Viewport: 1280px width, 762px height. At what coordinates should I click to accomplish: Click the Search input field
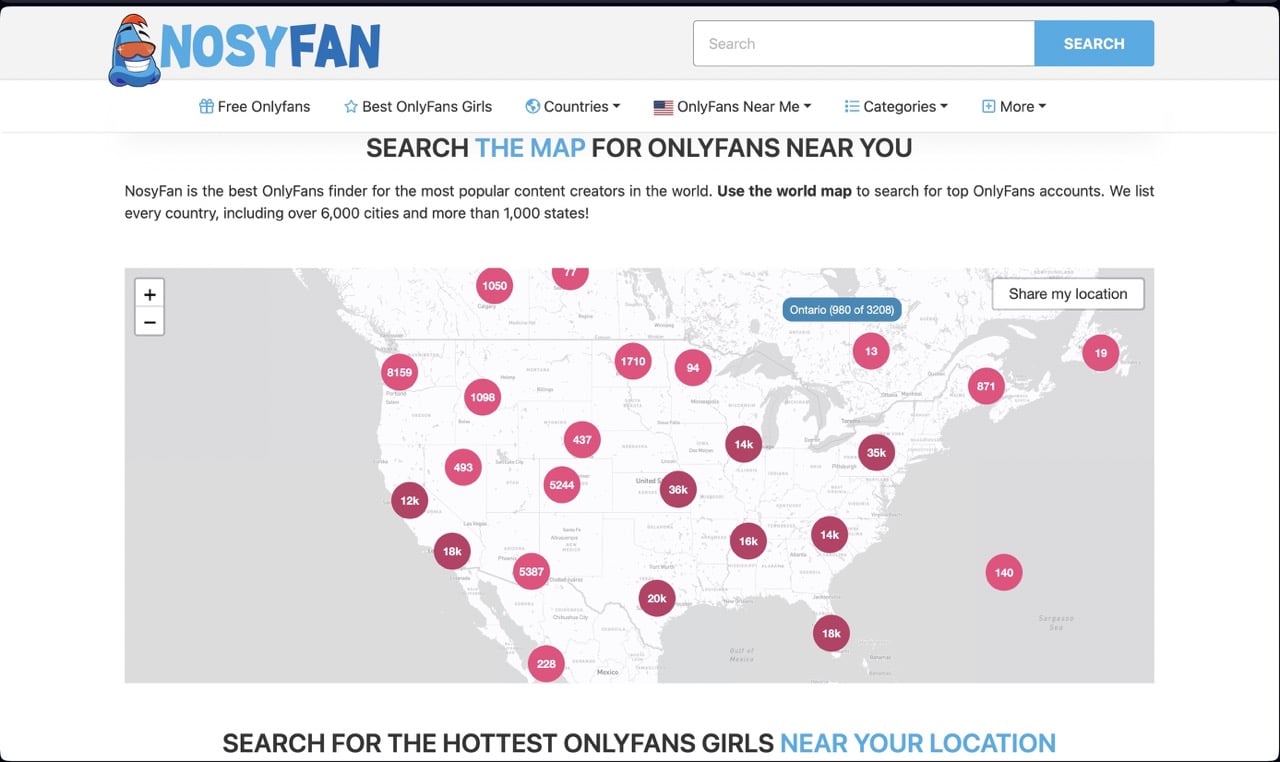click(x=864, y=43)
